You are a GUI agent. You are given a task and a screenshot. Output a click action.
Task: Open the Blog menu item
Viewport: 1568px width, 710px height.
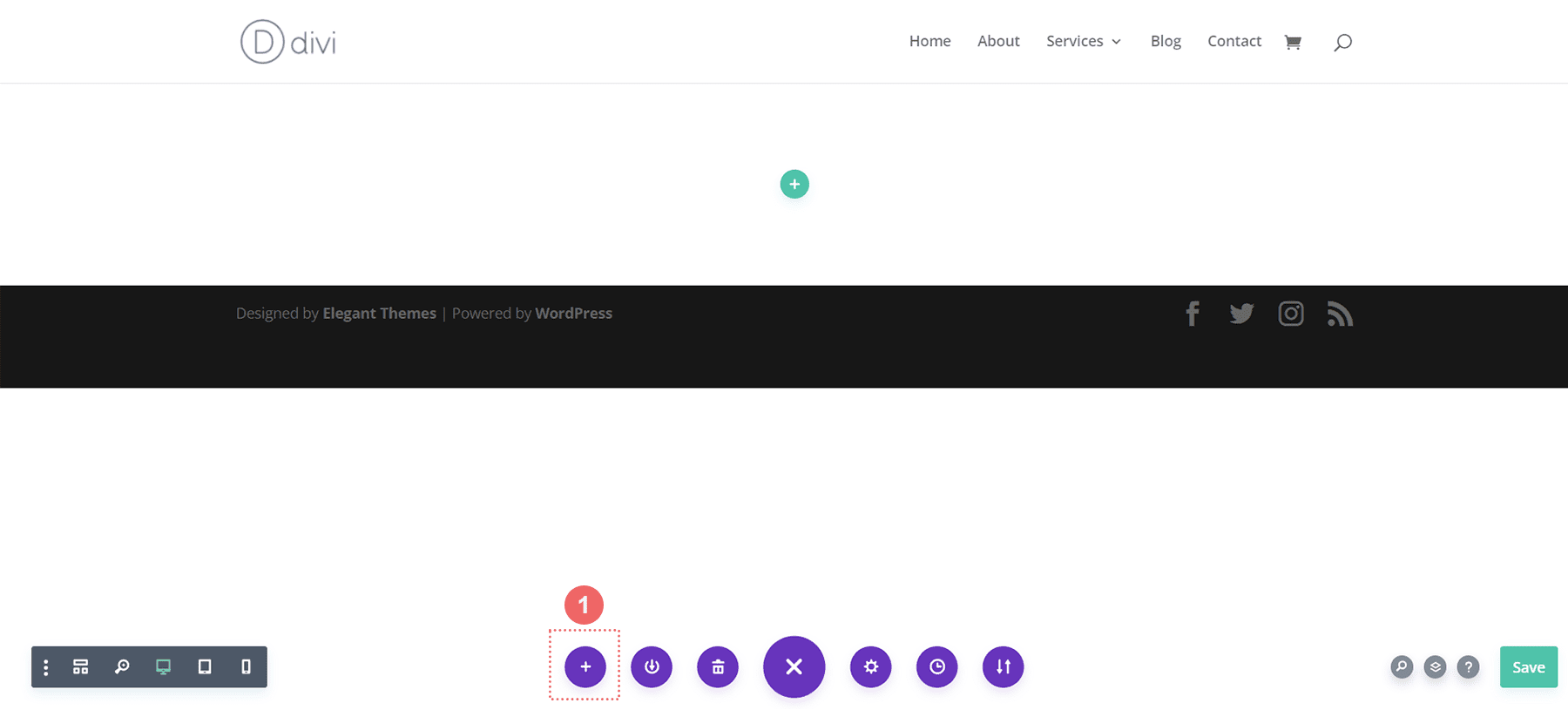click(1166, 41)
